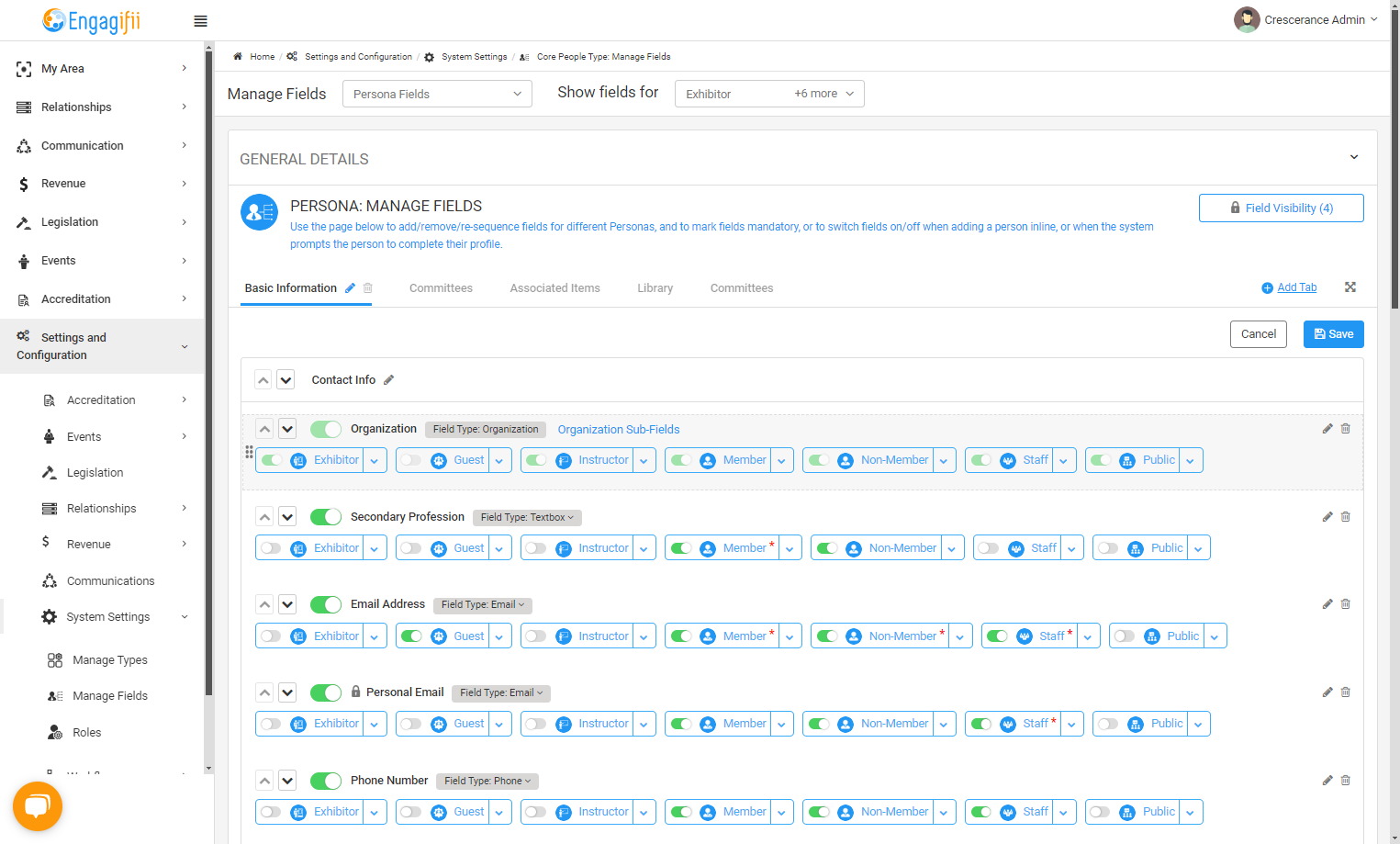Click the Add Tab link
Screen dimensions: 1400x844
(x=1296, y=287)
